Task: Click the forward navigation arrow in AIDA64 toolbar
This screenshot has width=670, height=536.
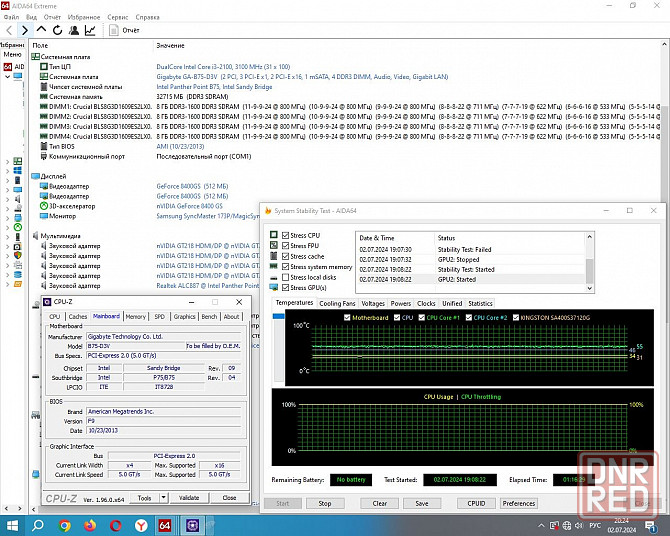Action: (x=27, y=30)
